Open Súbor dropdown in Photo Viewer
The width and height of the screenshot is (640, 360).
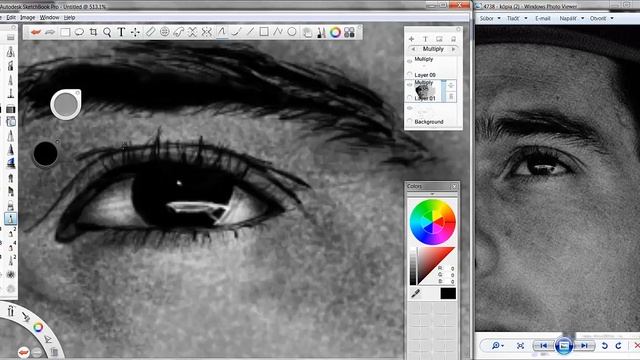click(490, 18)
